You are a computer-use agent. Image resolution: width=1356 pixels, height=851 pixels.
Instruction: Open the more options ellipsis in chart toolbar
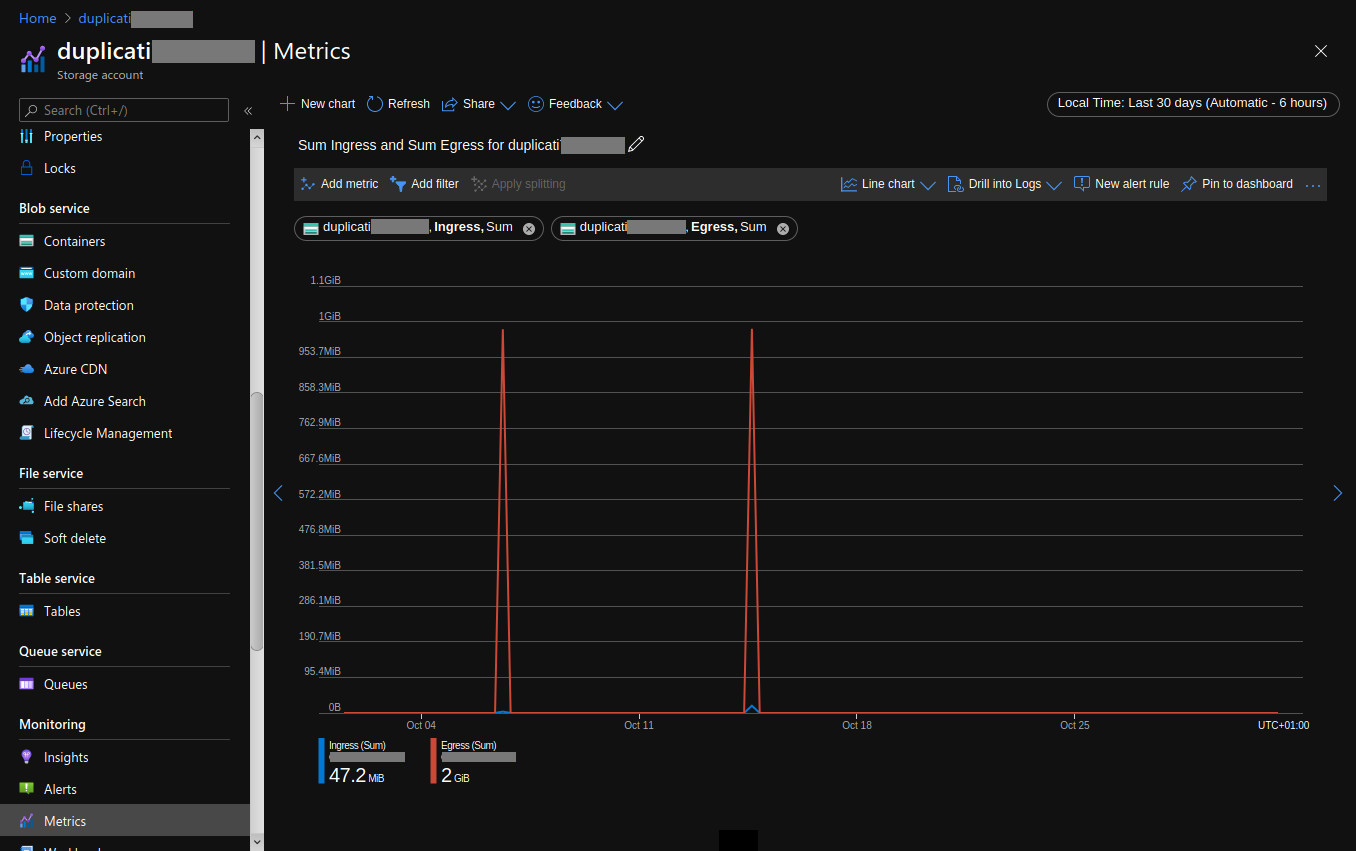click(x=1313, y=185)
